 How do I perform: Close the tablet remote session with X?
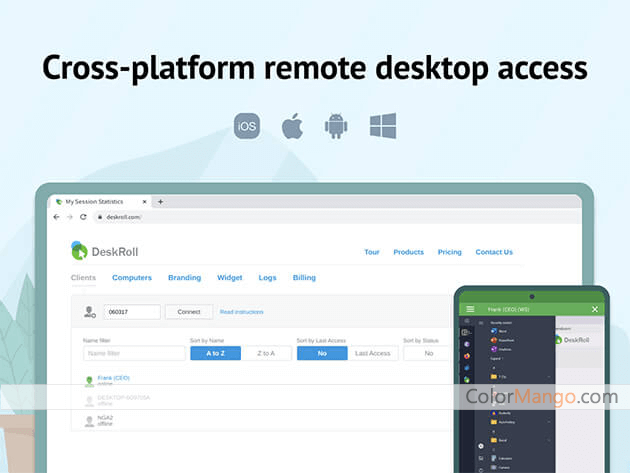click(x=595, y=309)
